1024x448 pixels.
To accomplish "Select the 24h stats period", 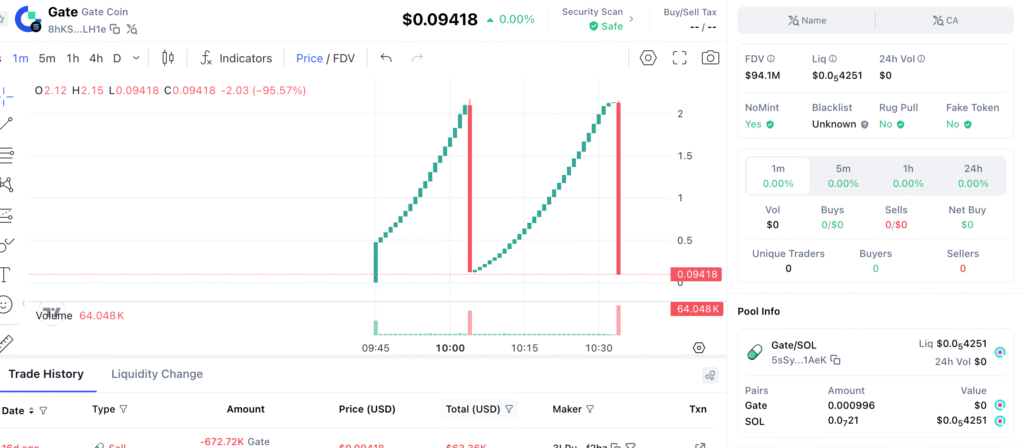I will 973,176.
